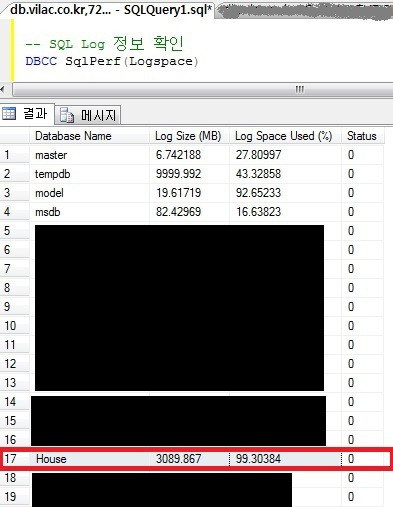Click the messages page icon beside 메시지
Screen dimensions: 393x507
tap(67, 115)
